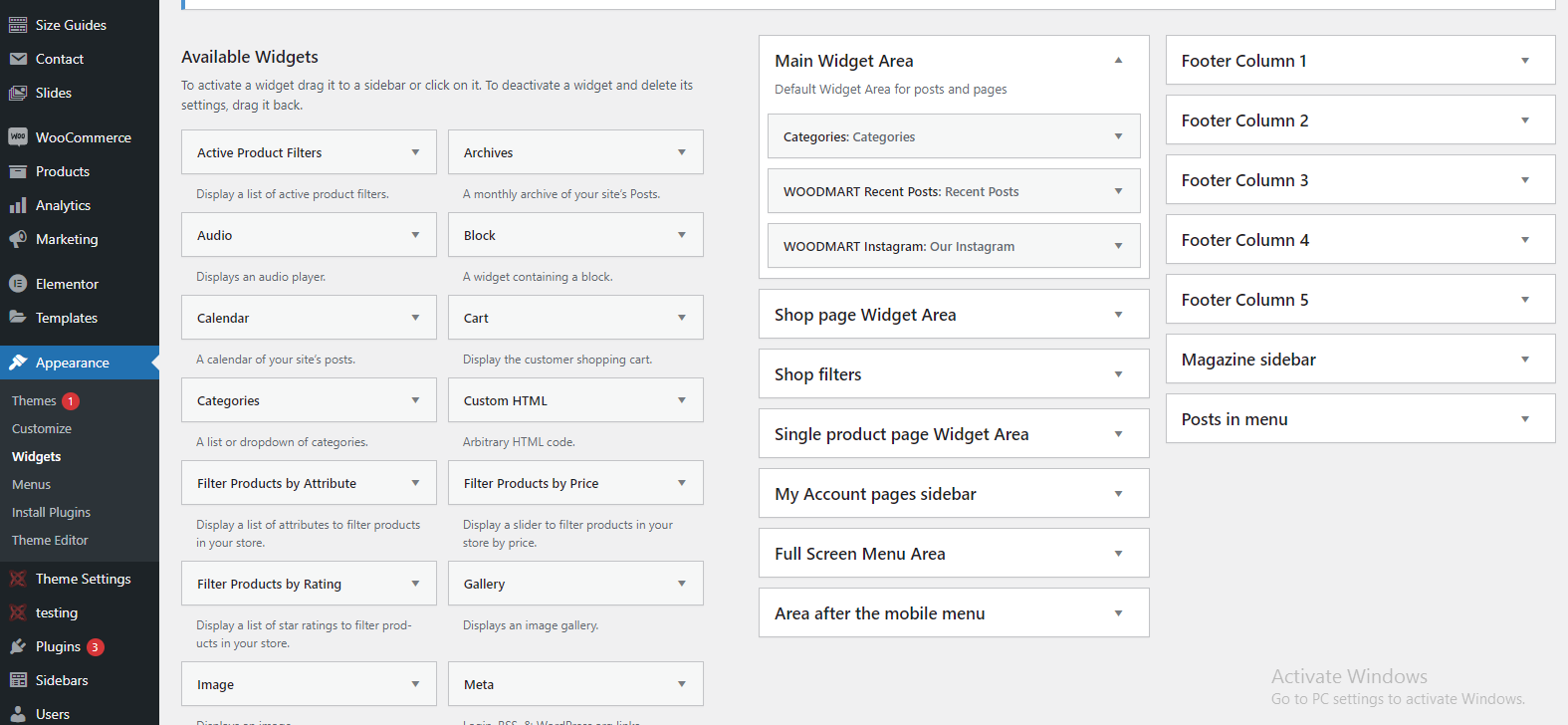Click the Analytics bar chart icon

[x=18, y=205]
